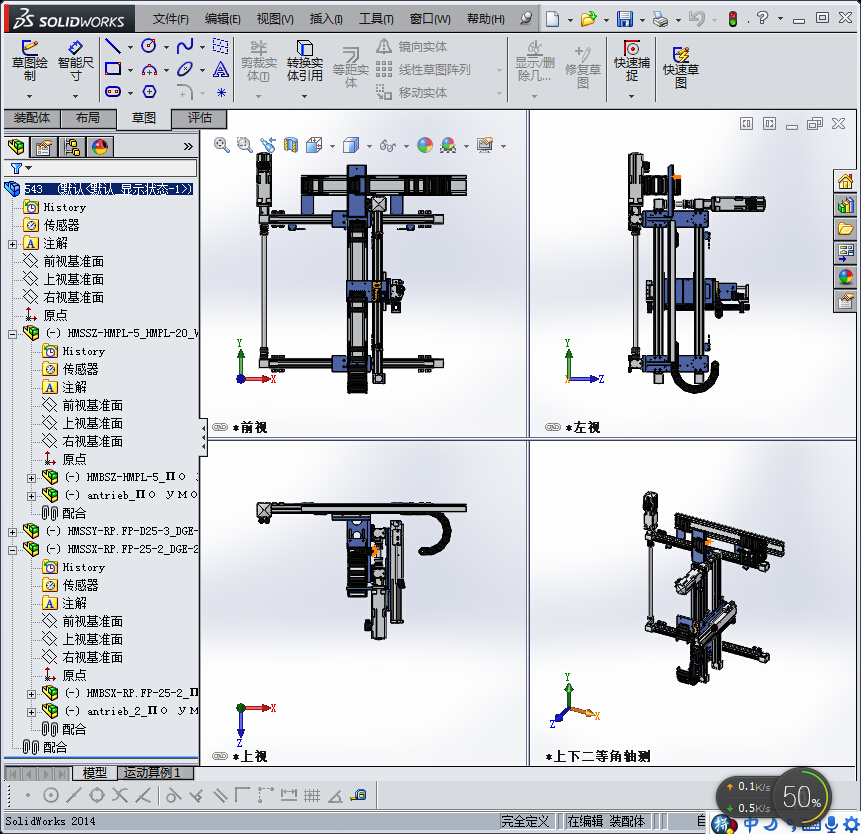
Task: Expand the HMBSZ-HMPL-5 sub-assembly node
Action: pyautogui.click(x=31, y=478)
